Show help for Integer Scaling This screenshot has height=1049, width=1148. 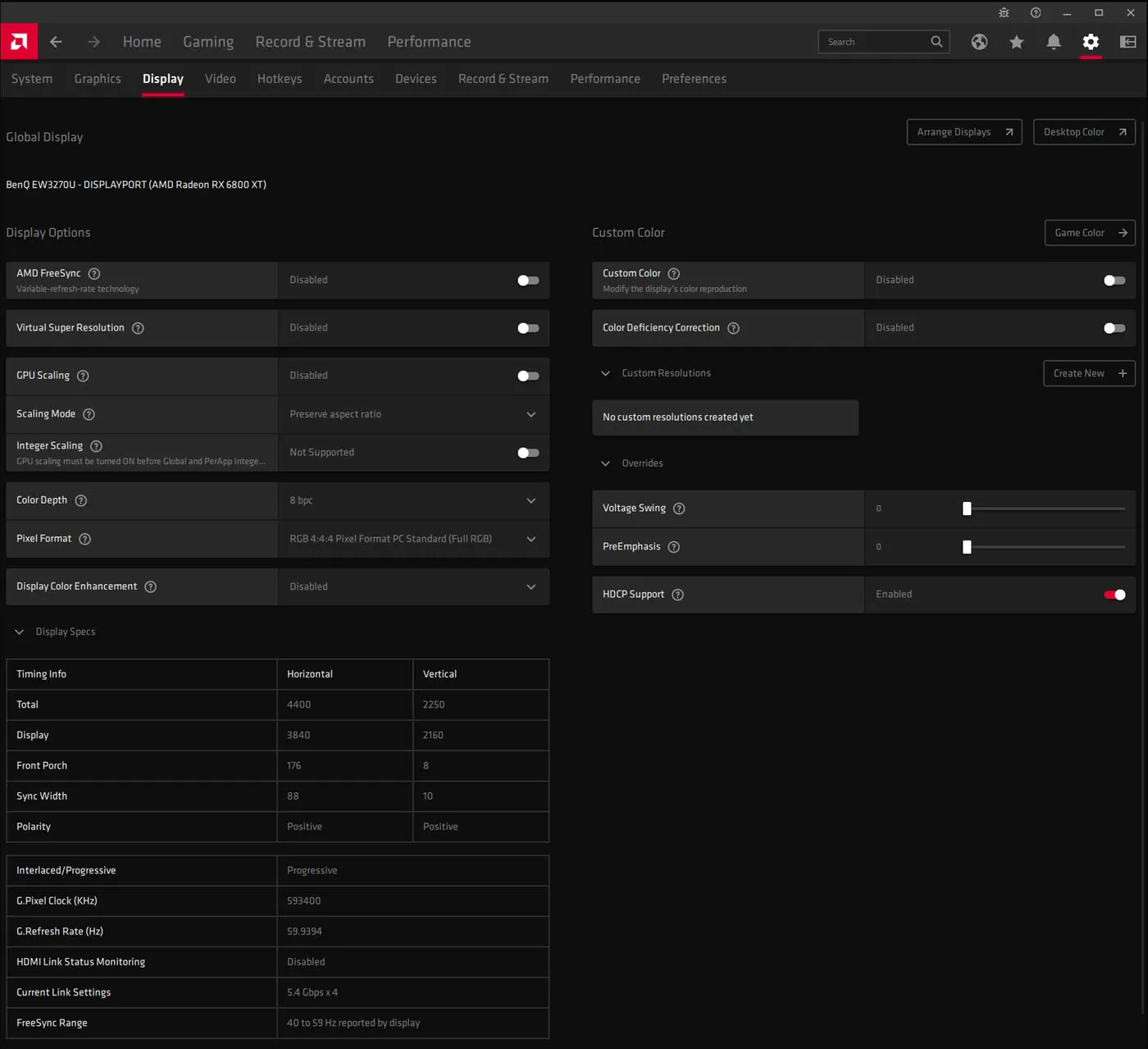96,446
